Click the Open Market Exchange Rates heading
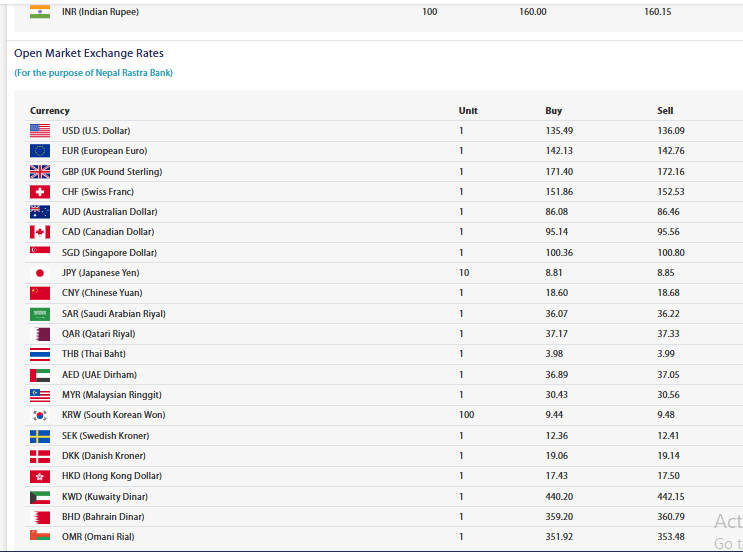The height and width of the screenshot is (552, 743). tap(89, 53)
